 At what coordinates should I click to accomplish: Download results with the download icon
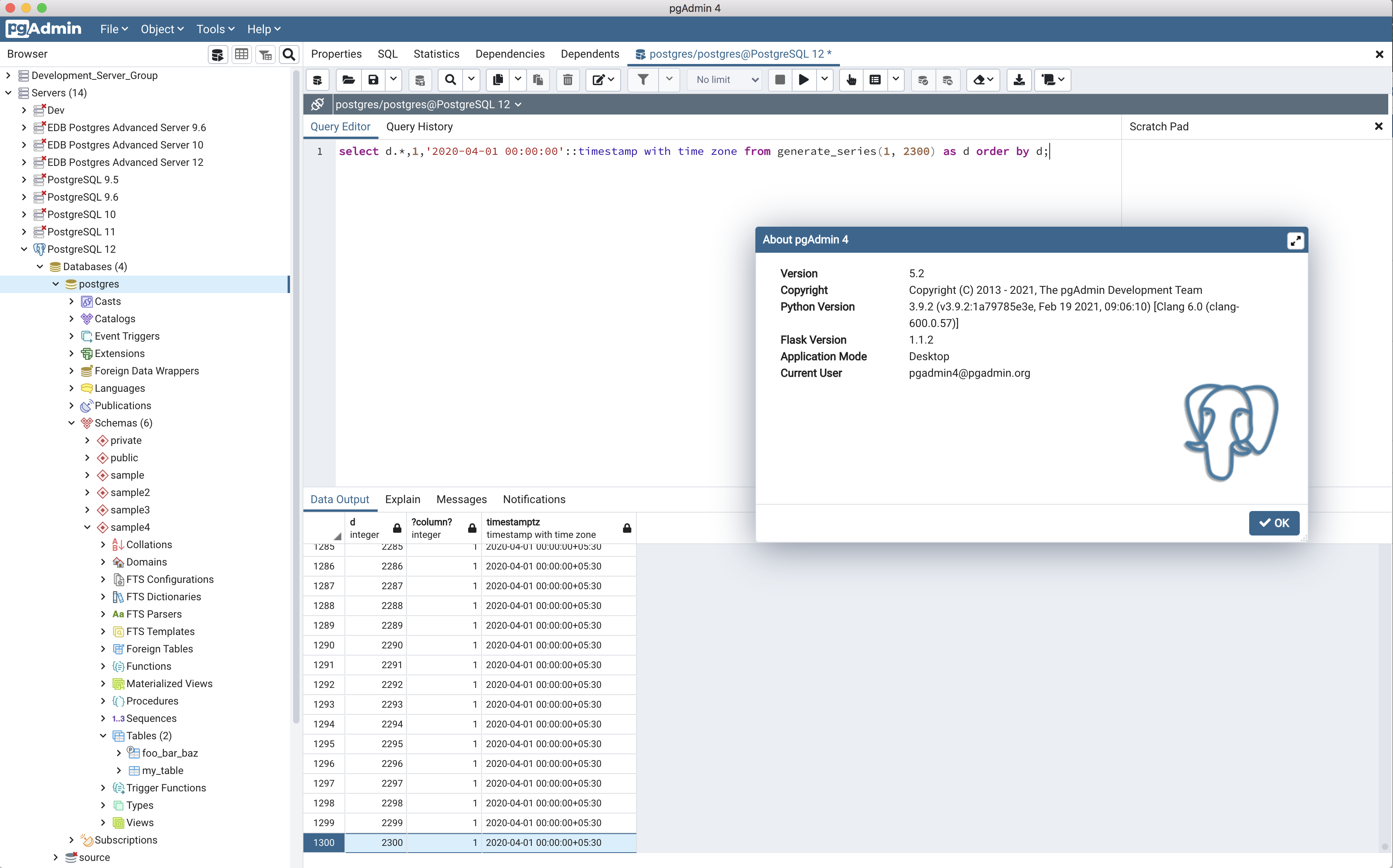pyautogui.click(x=1018, y=80)
